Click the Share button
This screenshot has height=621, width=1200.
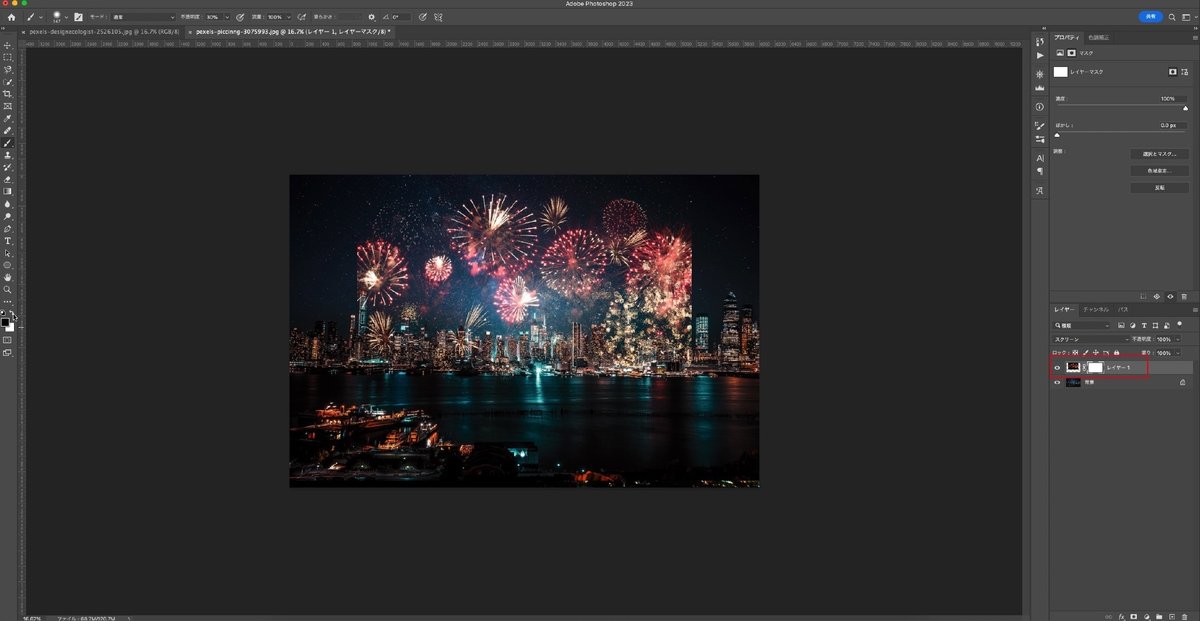point(1151,17)
